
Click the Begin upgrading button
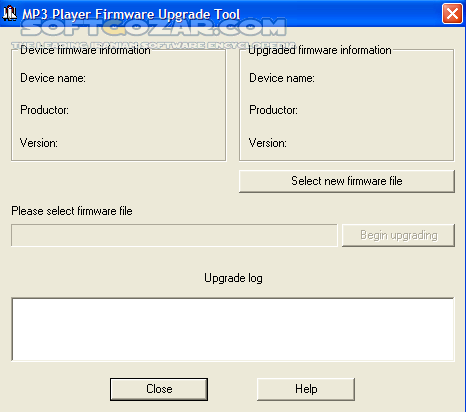(x=398, y=235)
